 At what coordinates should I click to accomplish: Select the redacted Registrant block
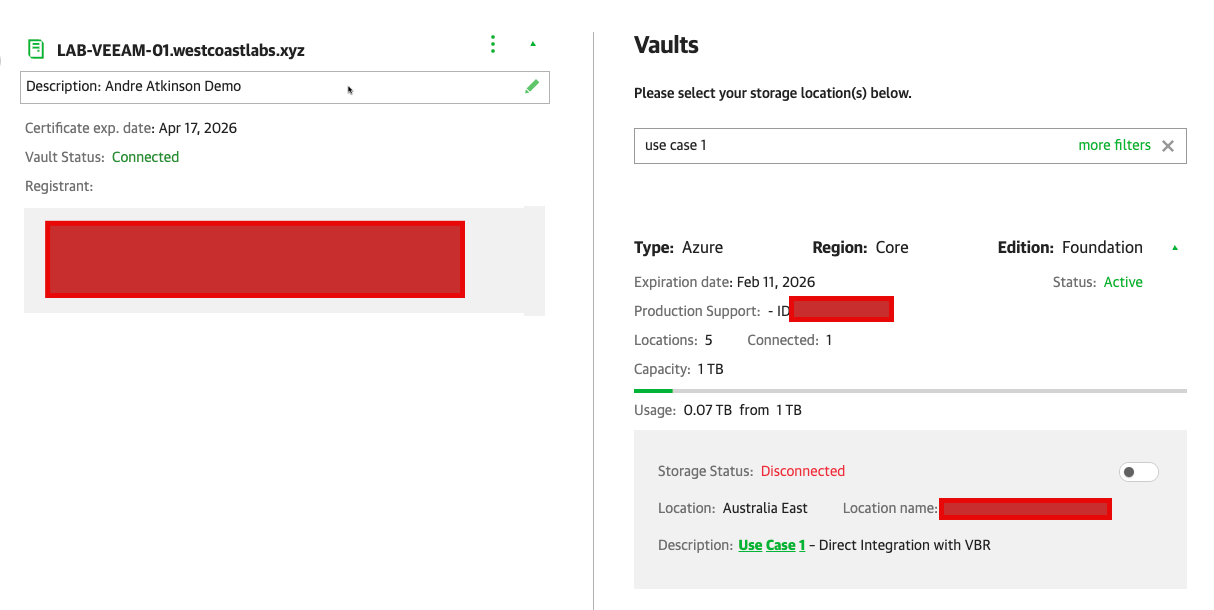pos(255,260)
